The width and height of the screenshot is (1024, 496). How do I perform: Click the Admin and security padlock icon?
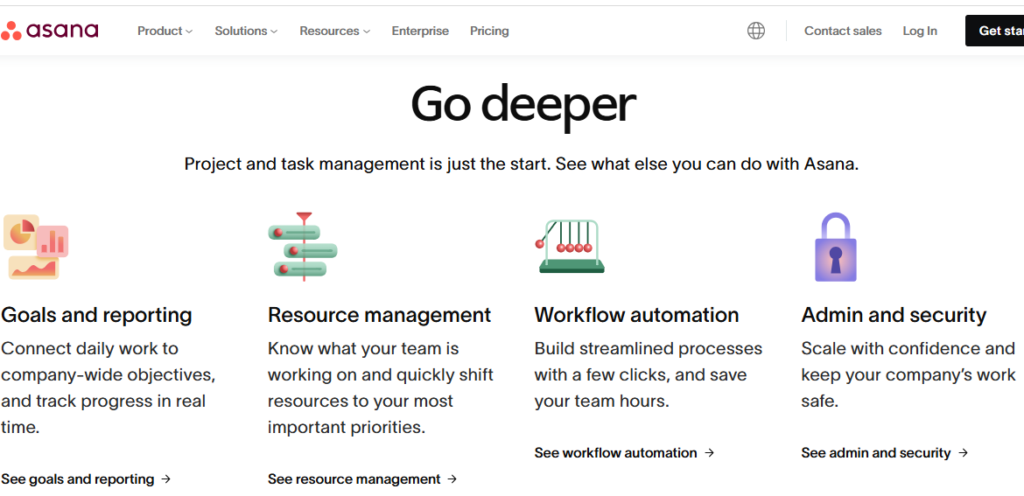pyautogui.click(x=835, y=247)
